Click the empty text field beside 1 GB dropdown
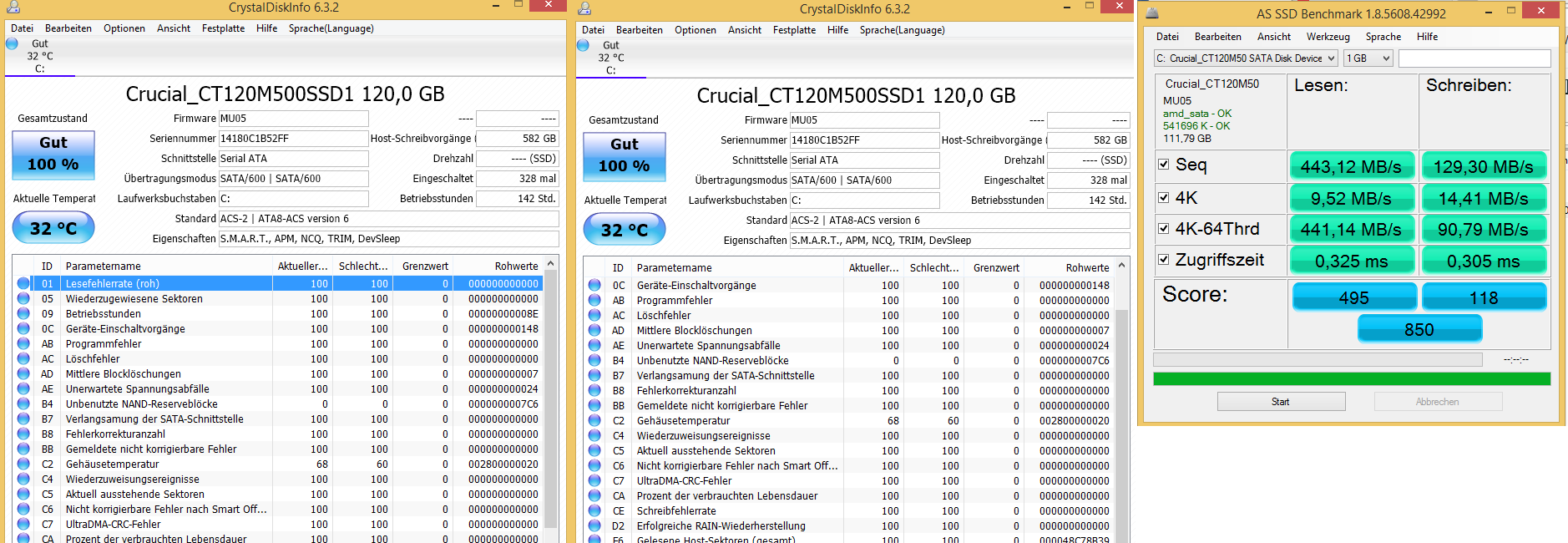Viewport: 1568px width, 543px height. tap(1474, 58)
